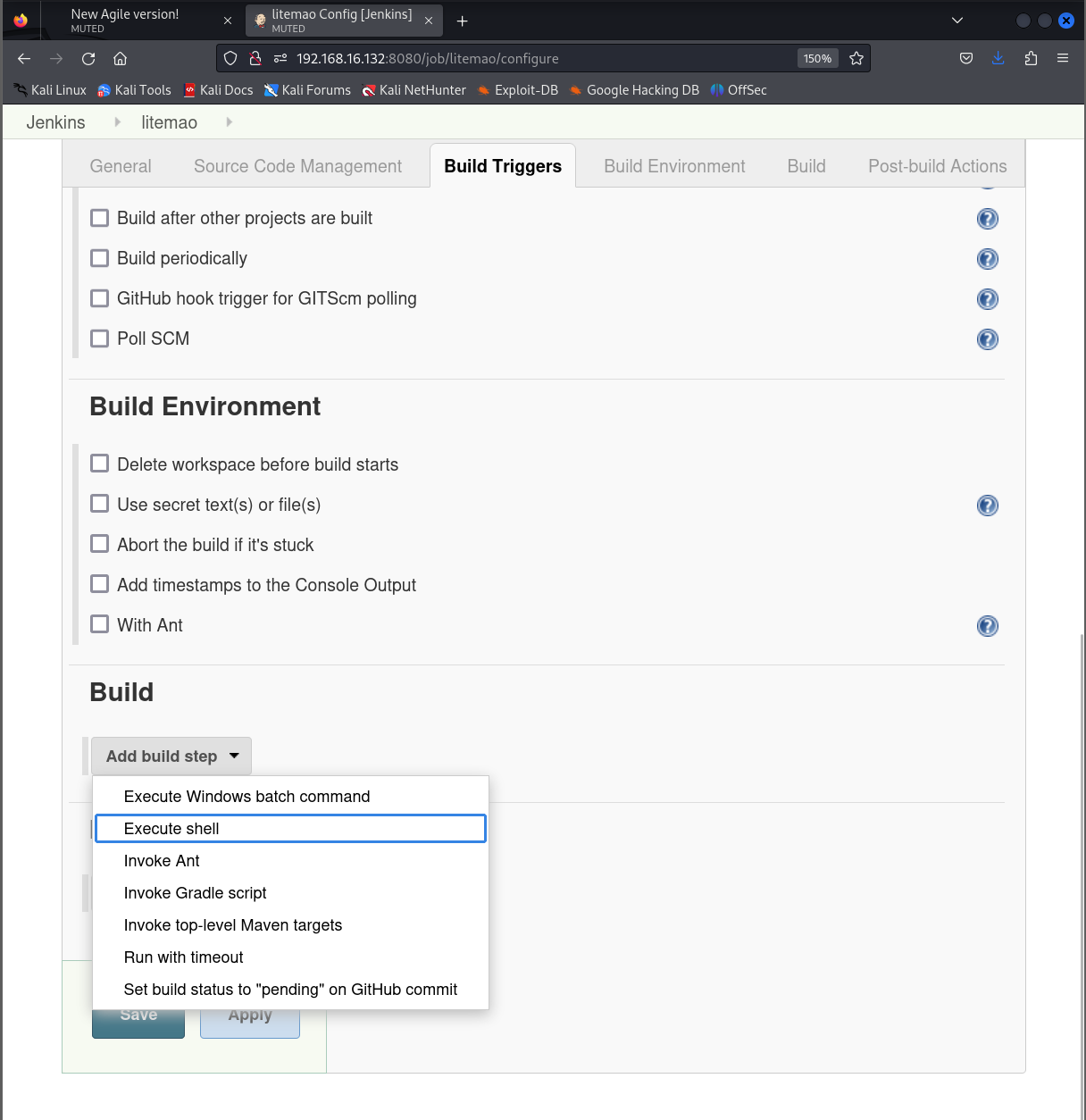
Task: Toggle Use secret text(s) or file(s)
Action: 100,504
